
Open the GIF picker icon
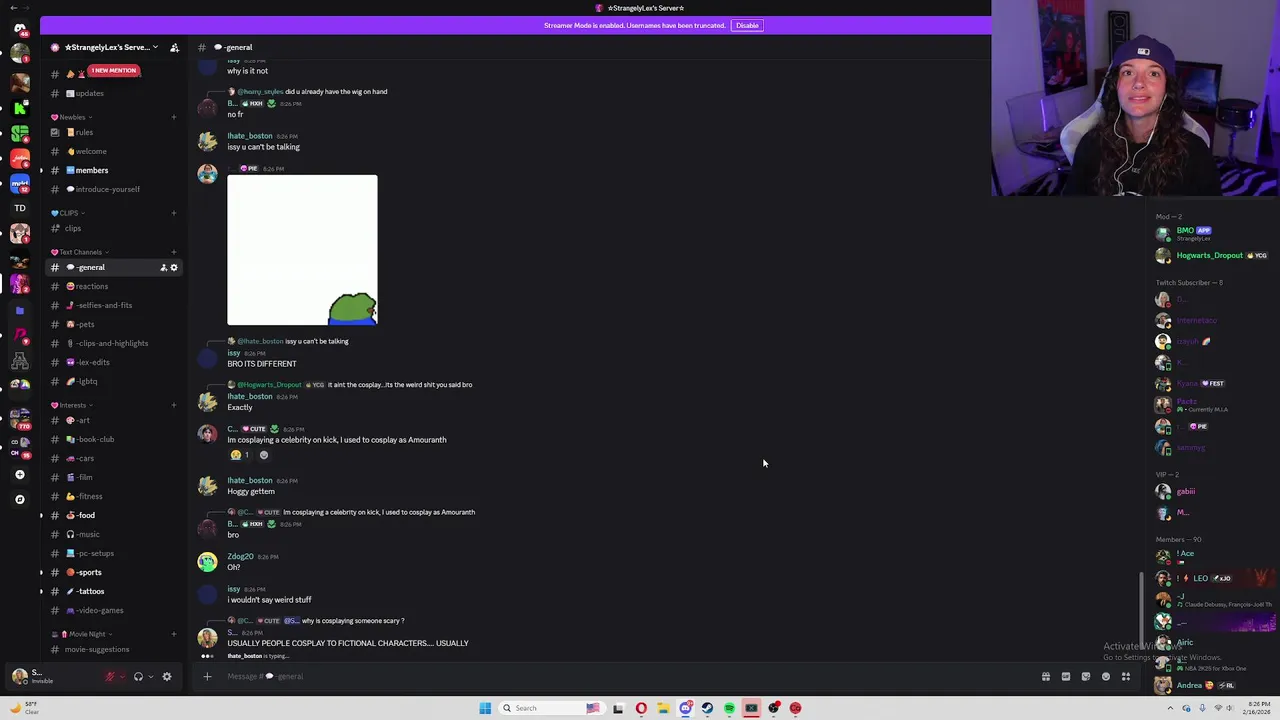click(1066, 677)
